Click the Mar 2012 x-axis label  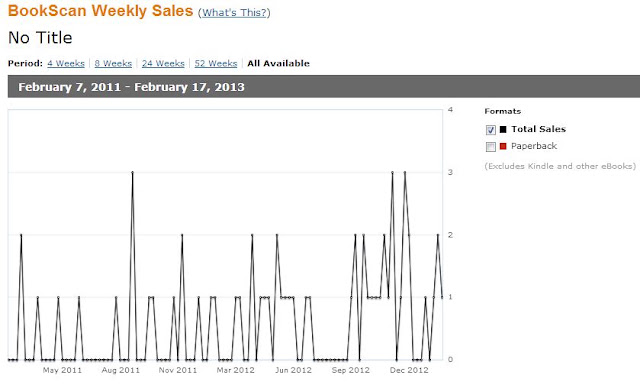pyautogui.click(x=236, y=370)
